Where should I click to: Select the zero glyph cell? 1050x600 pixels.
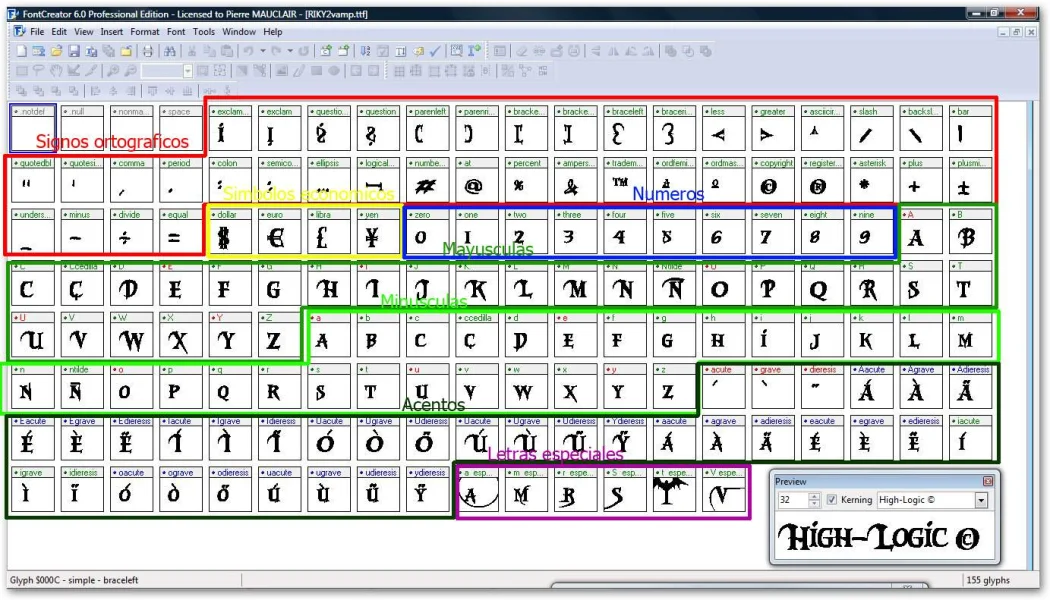click(427, 231)
